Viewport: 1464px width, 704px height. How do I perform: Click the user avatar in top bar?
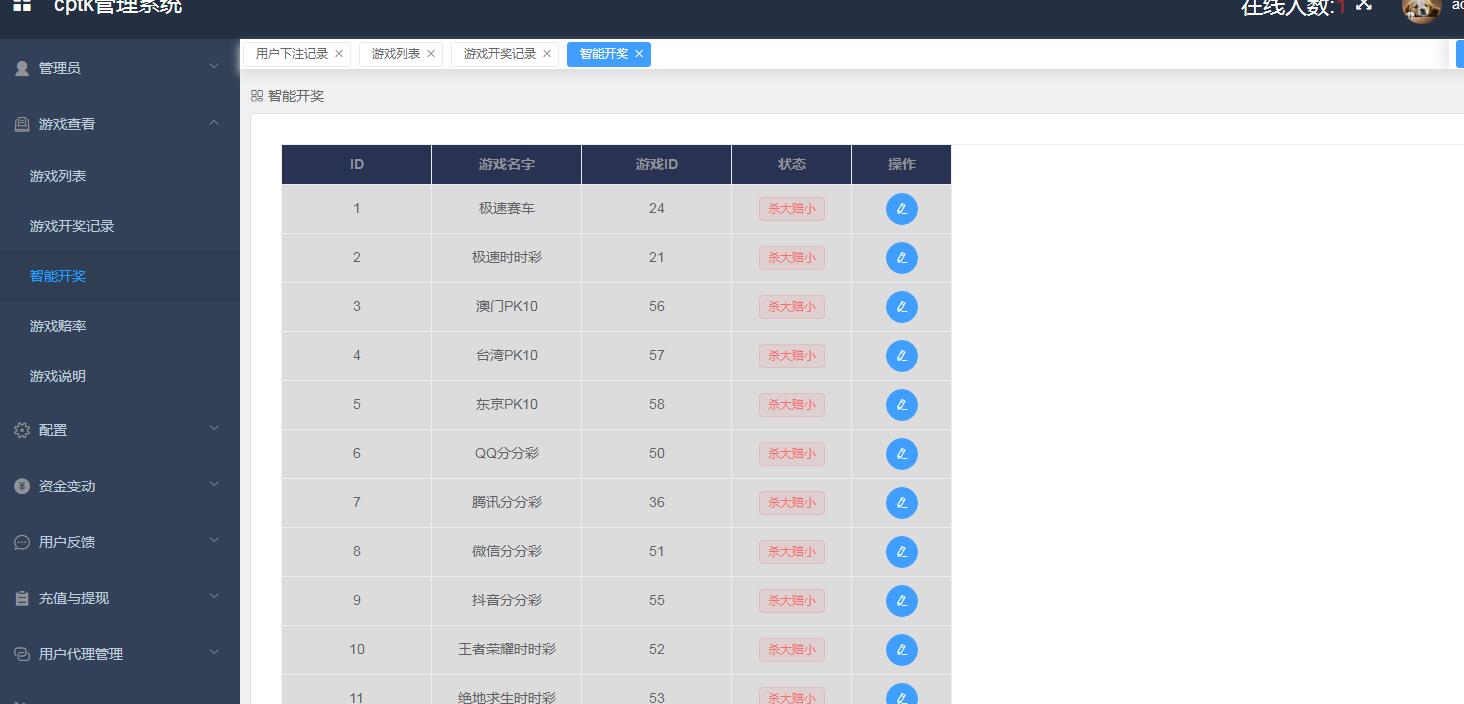pyautogui.click(x=1420, y=8)
